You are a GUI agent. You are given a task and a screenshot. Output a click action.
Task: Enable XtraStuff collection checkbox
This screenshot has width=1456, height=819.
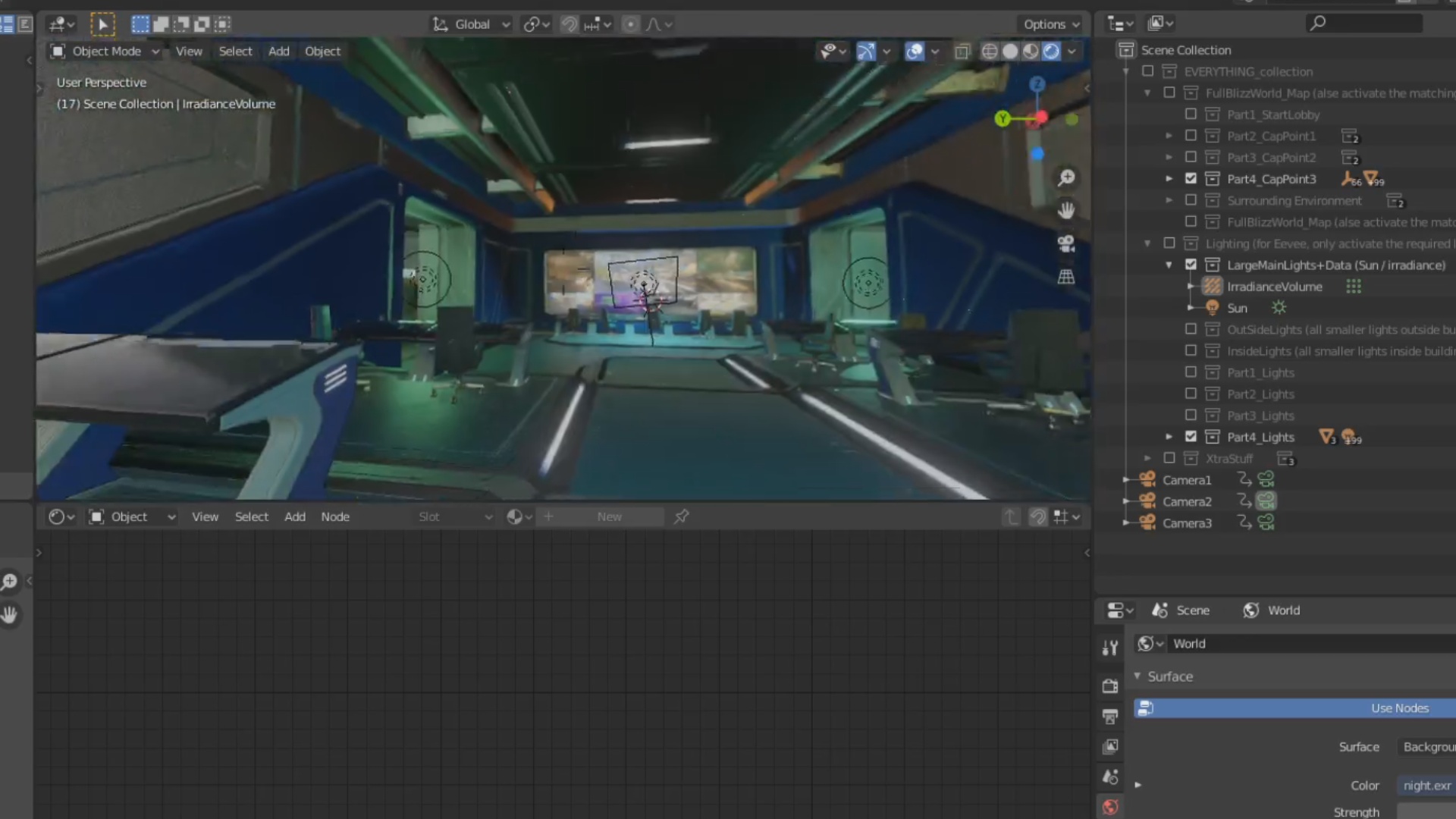pos(1169,458)
